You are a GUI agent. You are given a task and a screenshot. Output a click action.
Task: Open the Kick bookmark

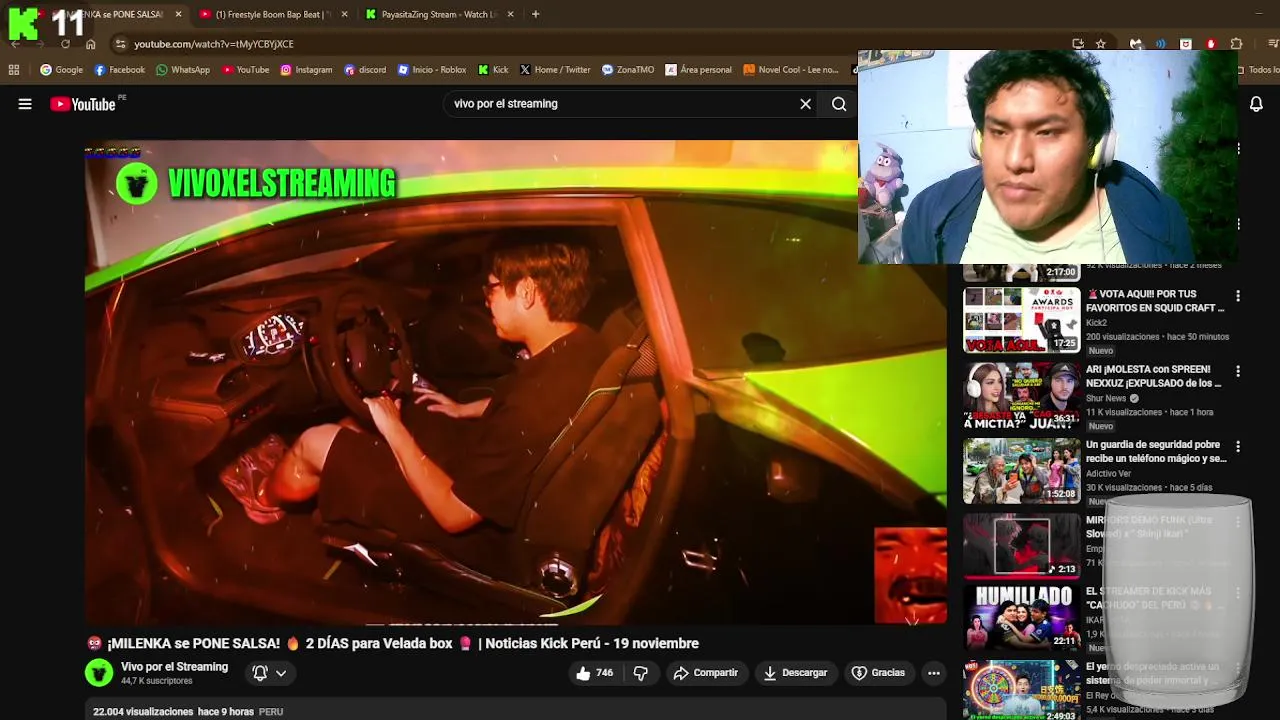click(x=493, y=70)
